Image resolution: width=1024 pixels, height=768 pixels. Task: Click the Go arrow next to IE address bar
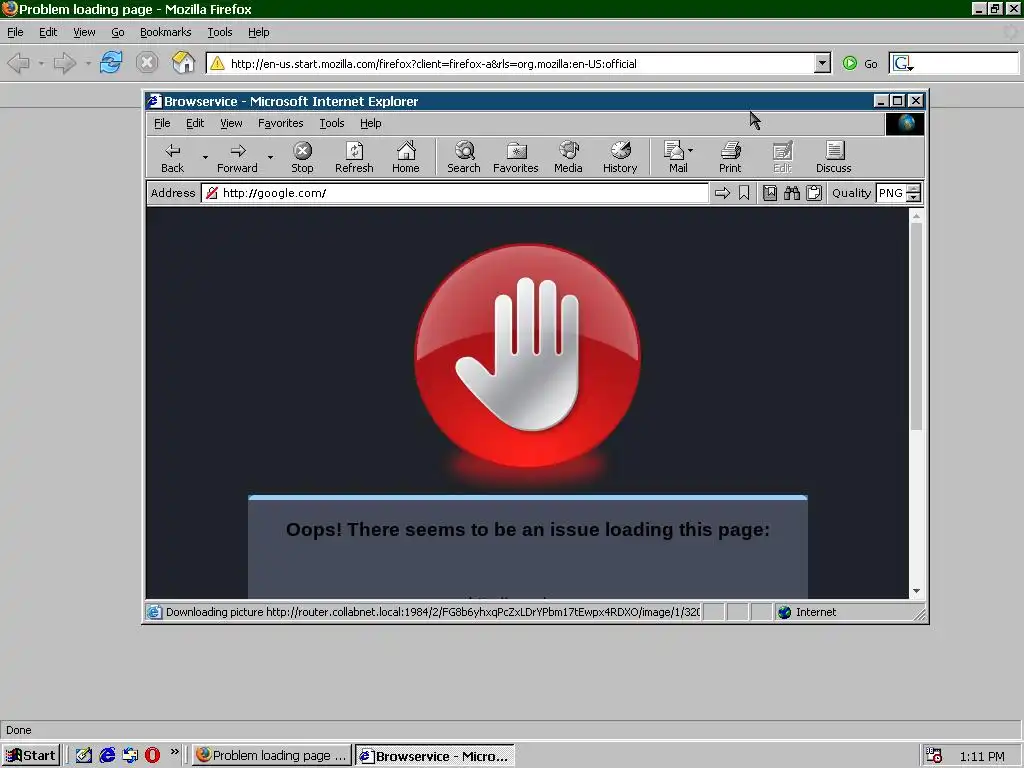coord(722,193)
